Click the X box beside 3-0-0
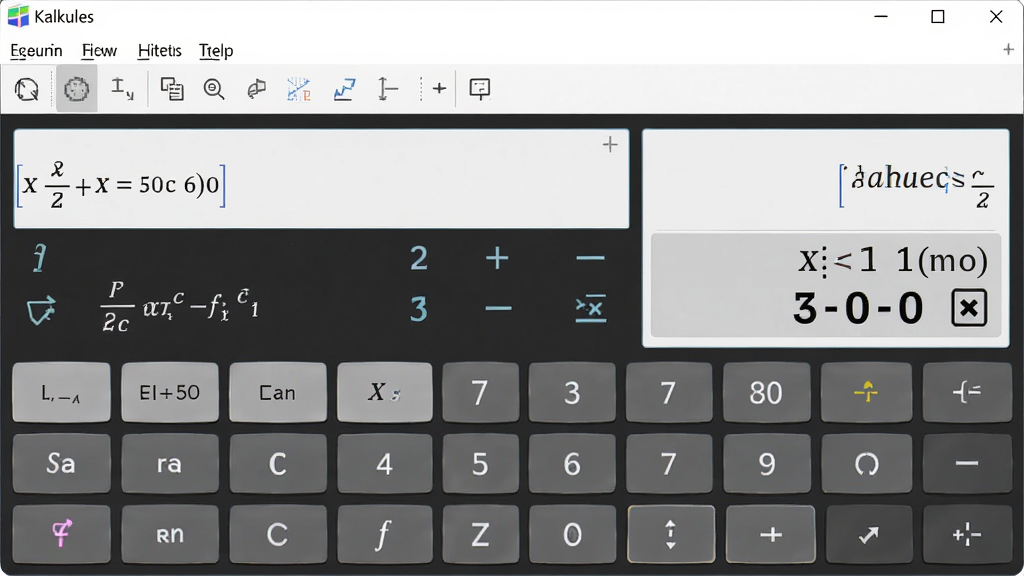This screenshot has width=1024, height=576. [x=969, y=308]
